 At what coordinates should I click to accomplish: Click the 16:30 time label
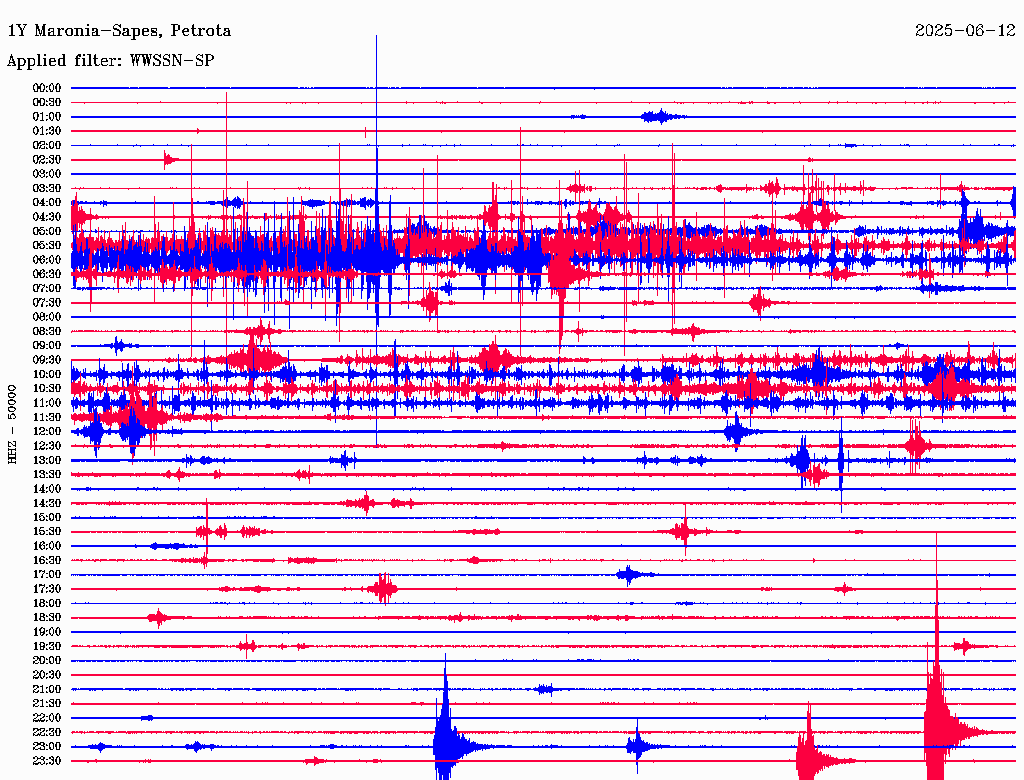coord(47,560)
